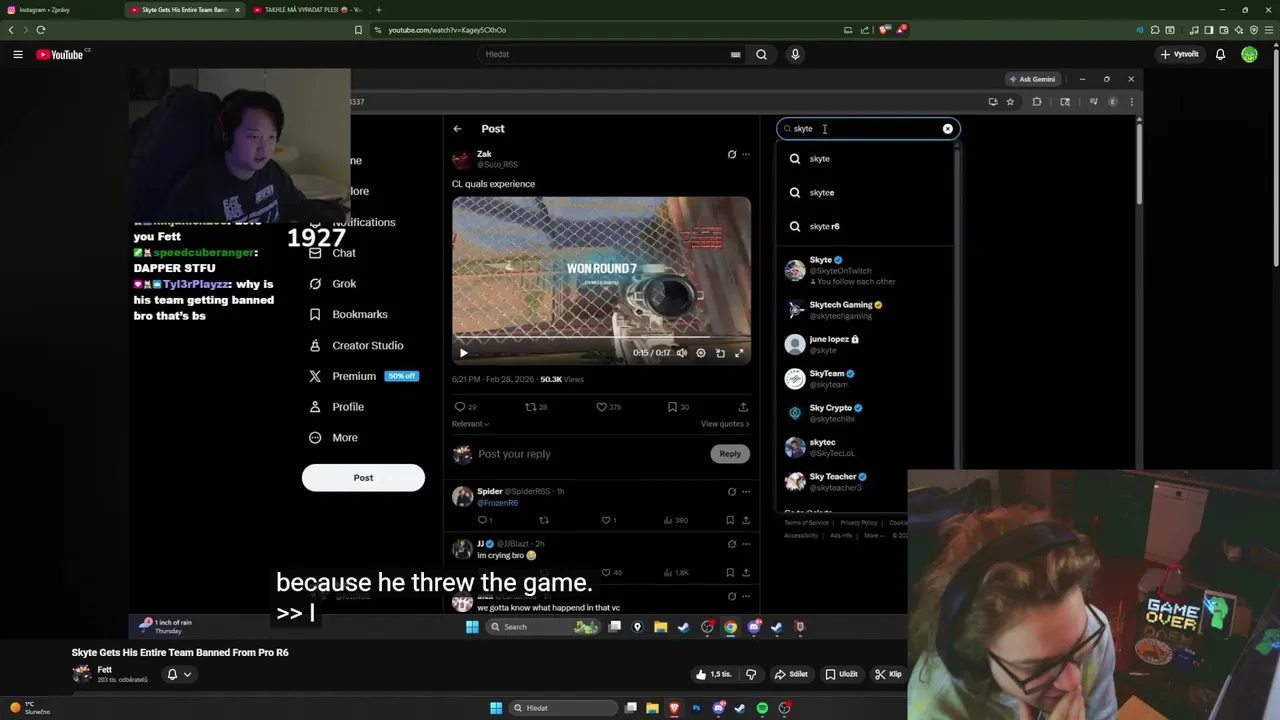1280x720 pixels.
Task: Clear the X search field in video
Action: (x=948, y=129)
